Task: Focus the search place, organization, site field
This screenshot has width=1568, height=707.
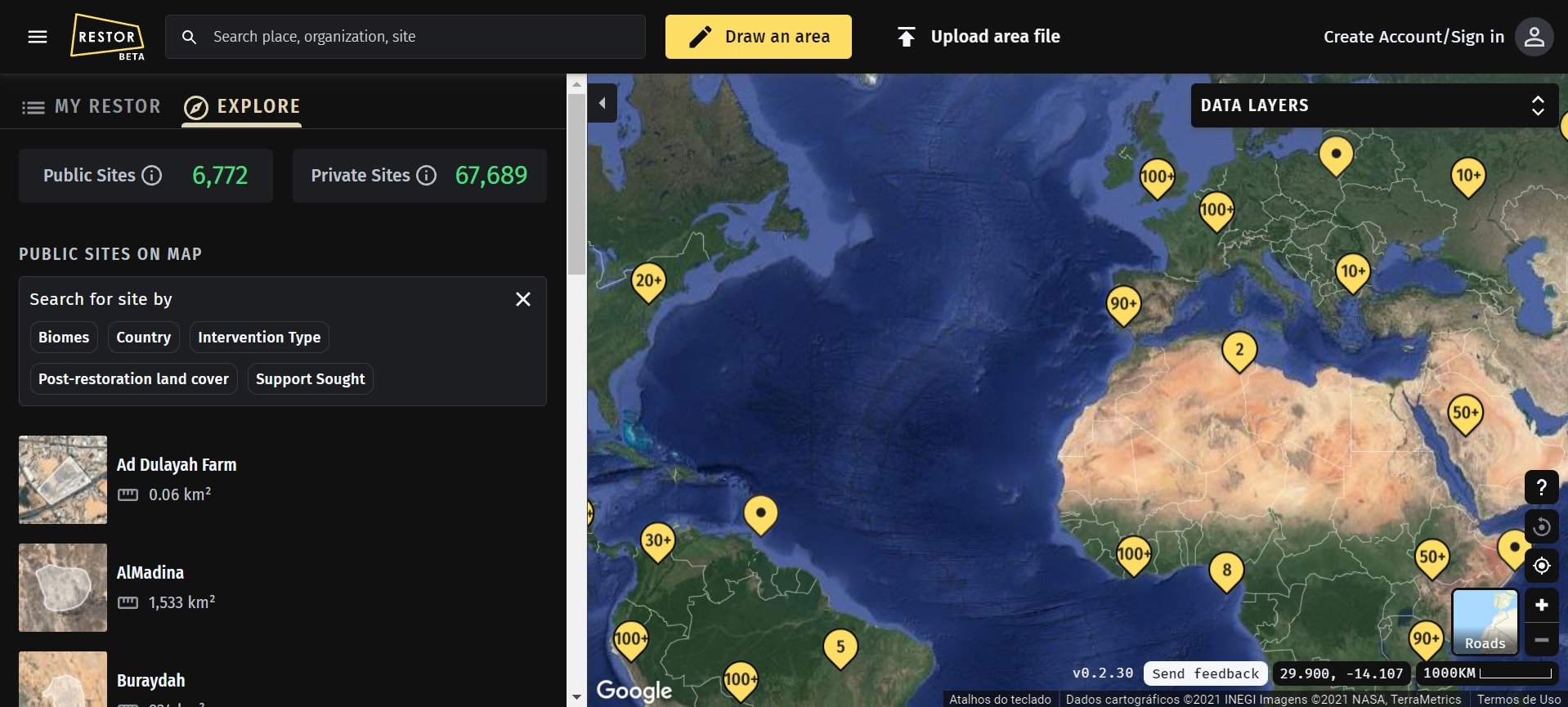Action: point(405,37)
